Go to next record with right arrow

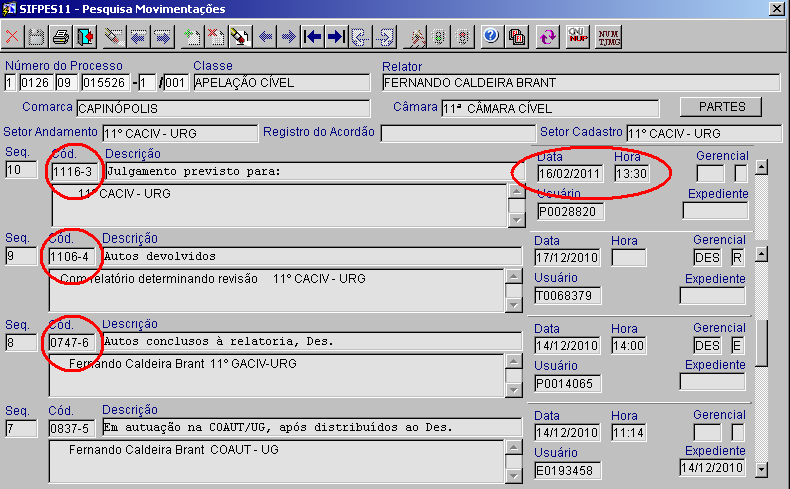point(289,37)
